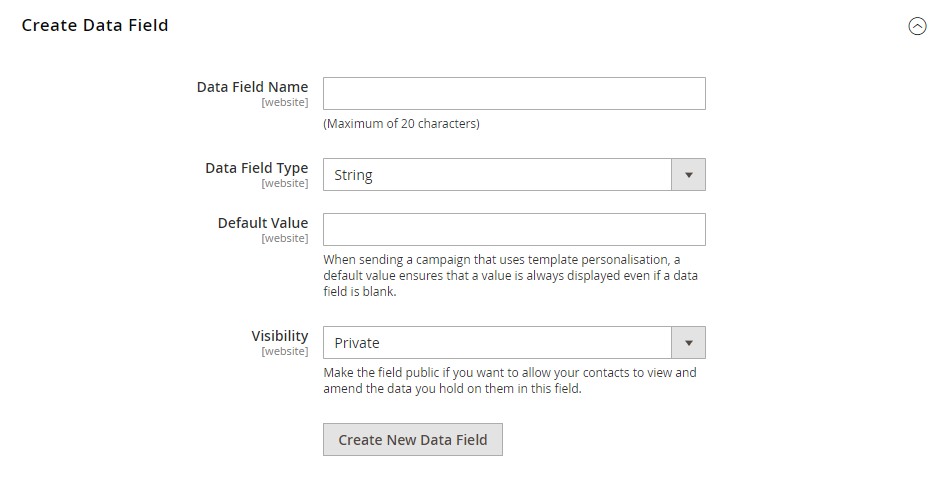This screenshot has height=486, width=946.
Task: Click the Create Data Field section heading
Action: click(x=95, y=25)
